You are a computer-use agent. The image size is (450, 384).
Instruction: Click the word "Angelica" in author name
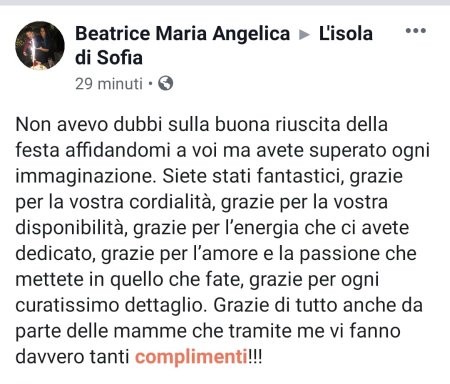[251, 34]
